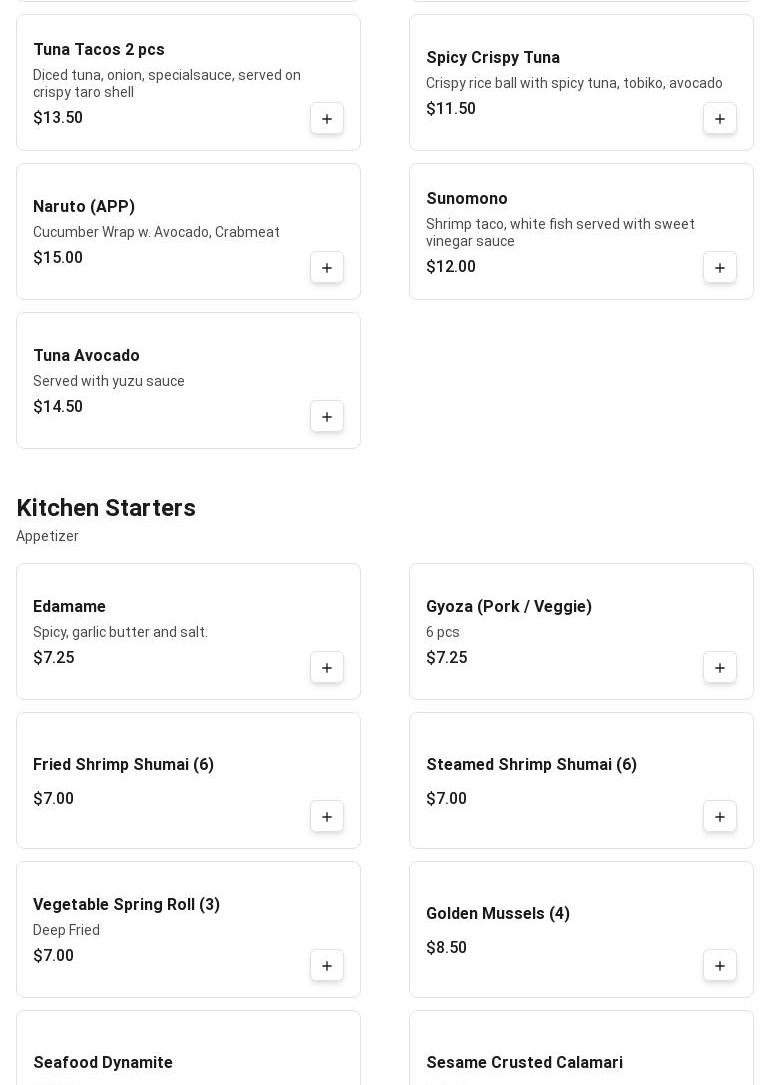
Task: Click the Kitchen Starters section heading
Action: [106, 508]
